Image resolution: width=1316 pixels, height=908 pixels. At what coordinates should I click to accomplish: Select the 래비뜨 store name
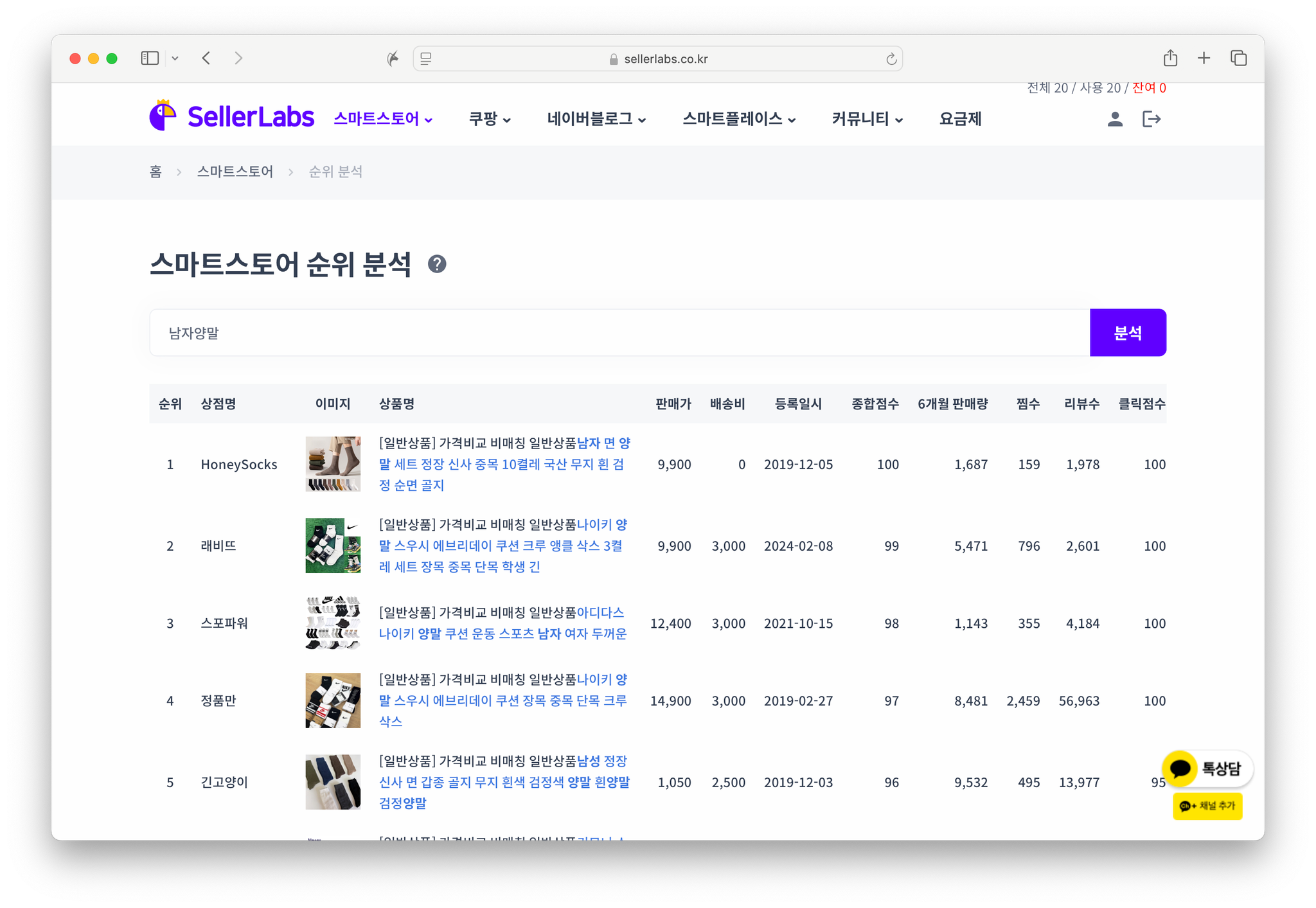218,546
